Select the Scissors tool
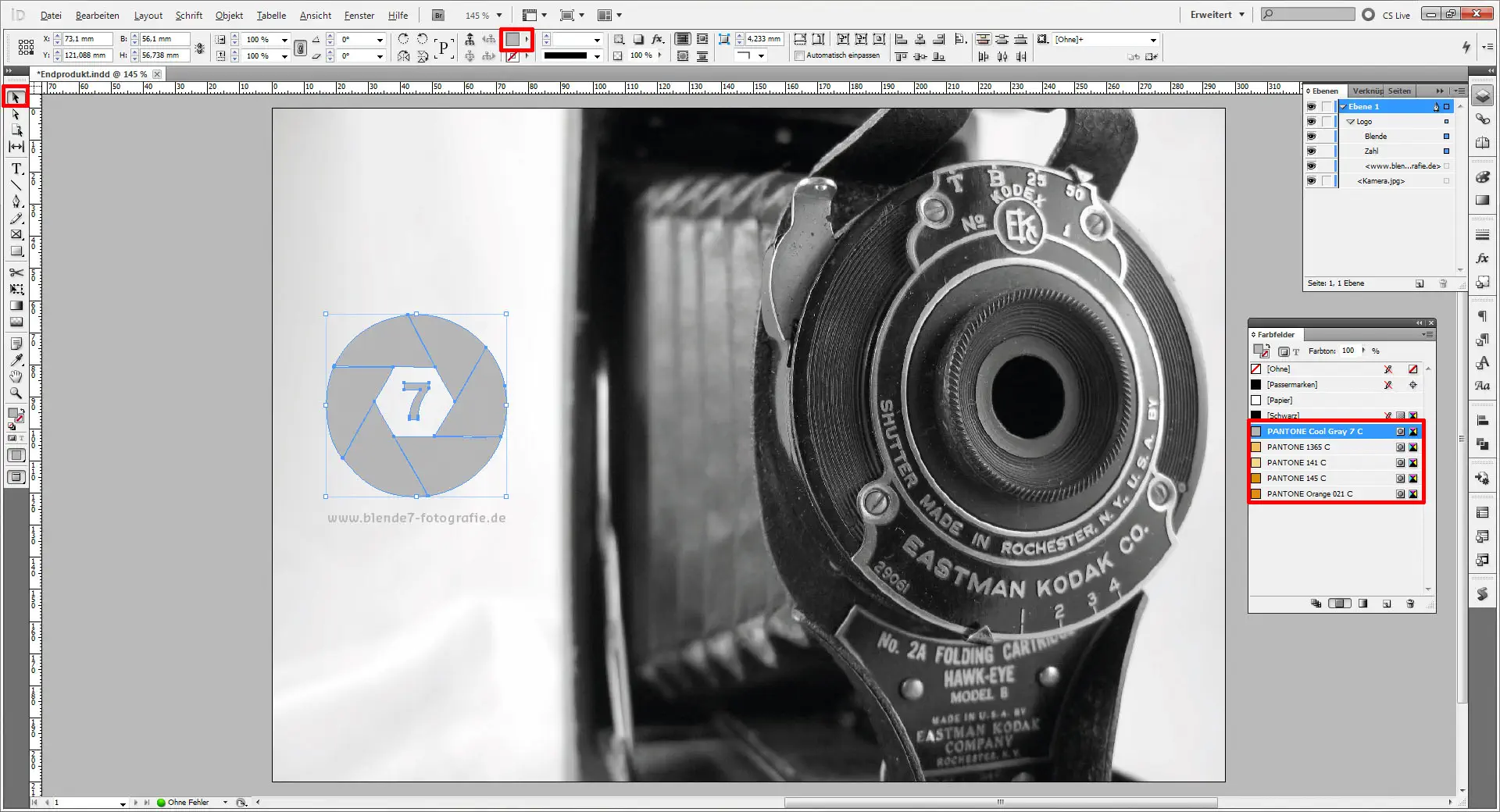This screenshot has height=812, width=1500. 16,273
